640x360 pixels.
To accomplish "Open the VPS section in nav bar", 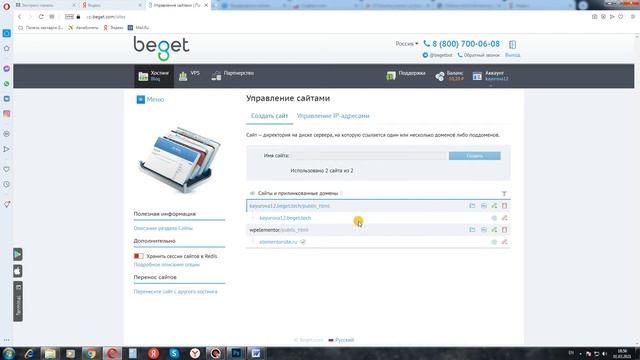I will [x=189, y=76].
